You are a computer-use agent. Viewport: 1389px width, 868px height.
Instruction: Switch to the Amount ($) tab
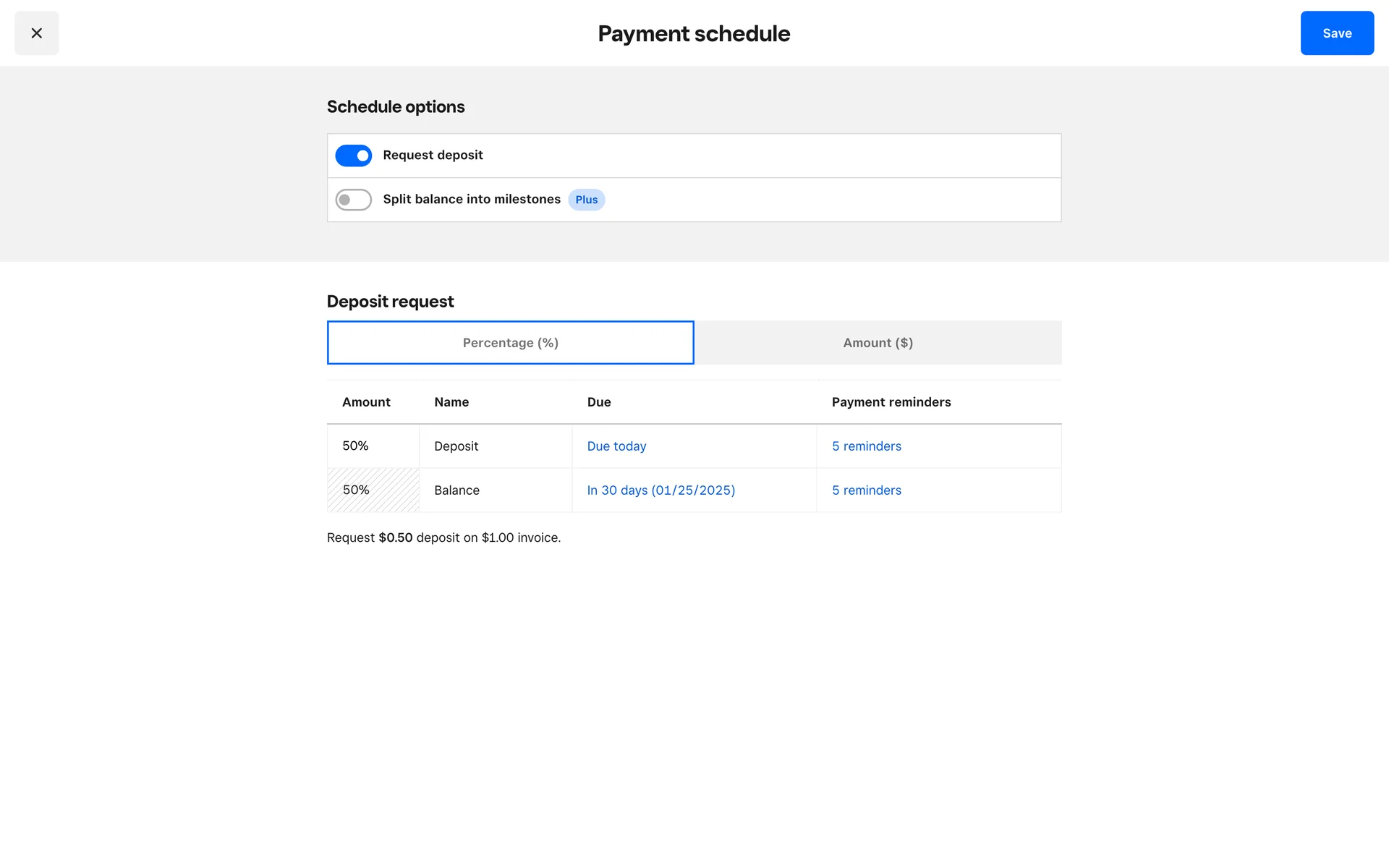[x=878, y=343]
